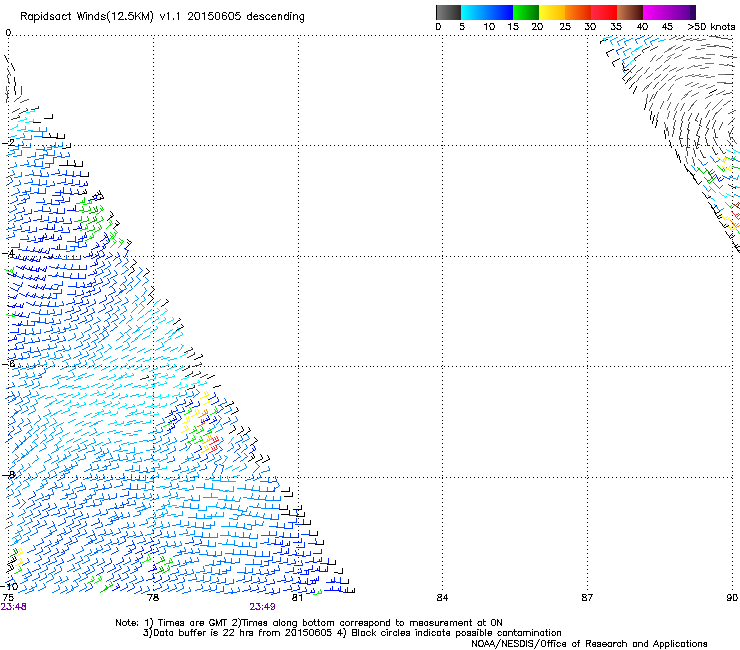This screenshot has width=740, height=650.
Task: Click the longitude 78 axis label
Action: [x=153, y=598]
